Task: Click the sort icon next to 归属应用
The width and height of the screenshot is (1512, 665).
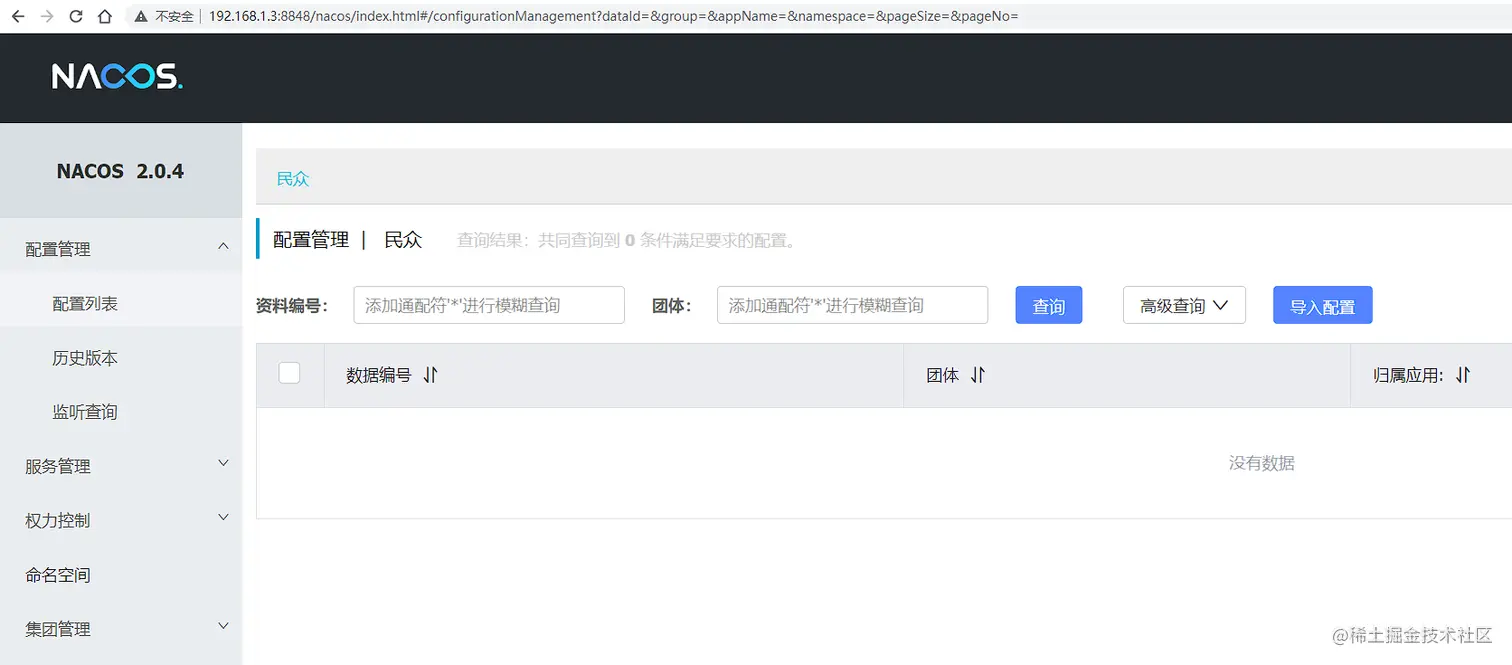Action: tap(1463, 375)
